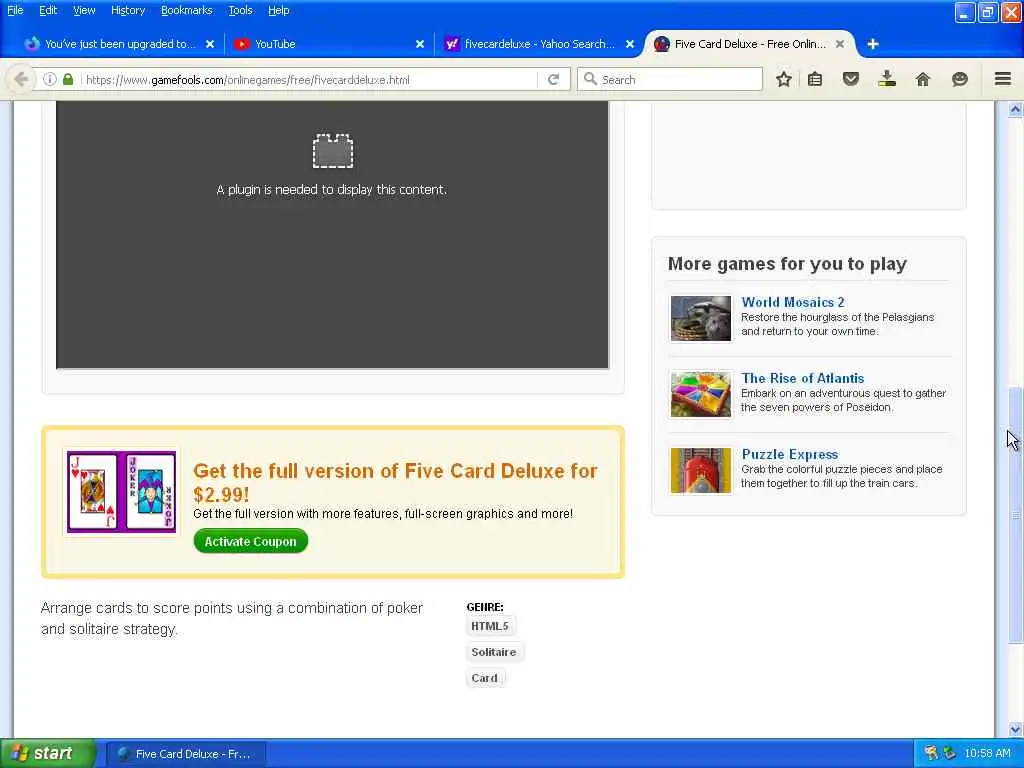Close the 'You've just been upgraded' tab
The width and height of the screenshot is (1024, 768).
click(x=210, y=44)
